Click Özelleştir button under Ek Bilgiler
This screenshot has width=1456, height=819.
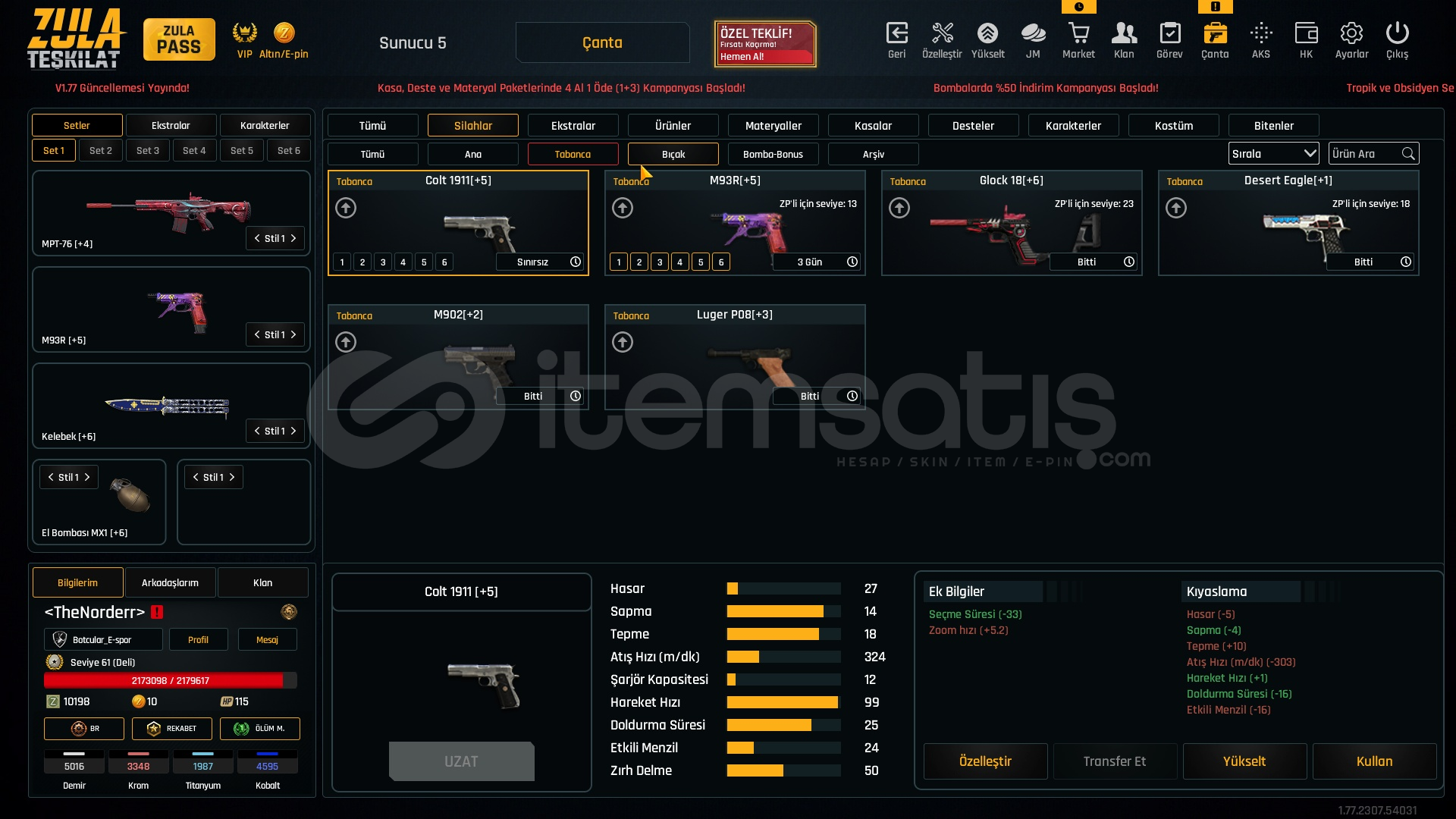coord(985,761)
